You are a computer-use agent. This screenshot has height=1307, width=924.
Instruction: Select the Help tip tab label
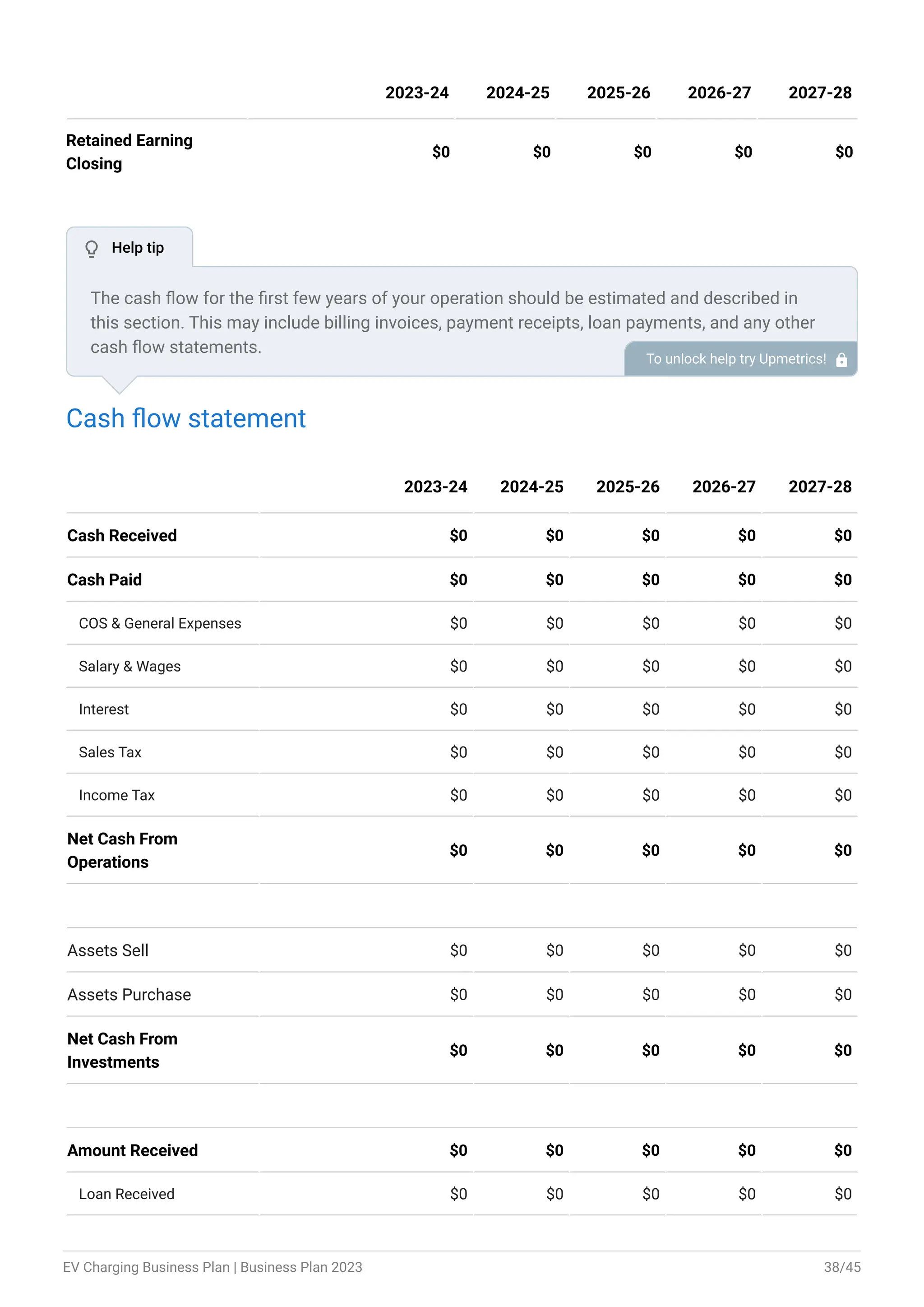point(138,248)
